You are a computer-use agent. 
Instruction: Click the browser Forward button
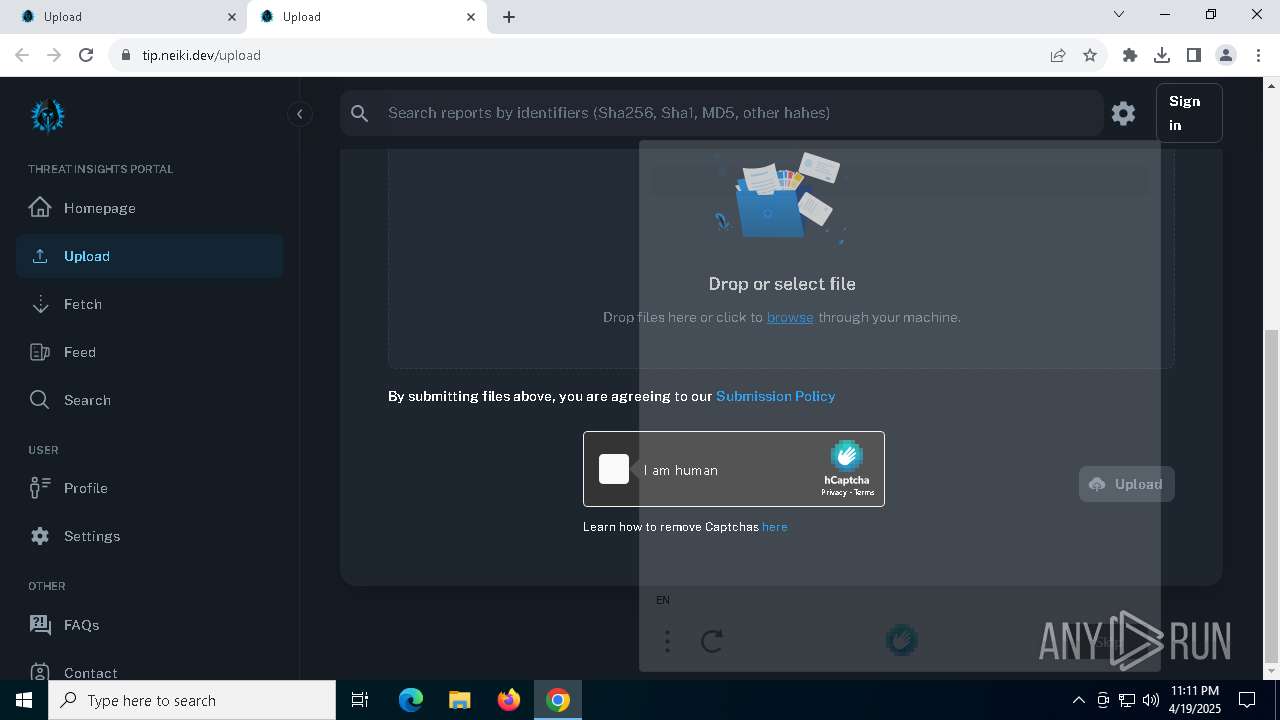(x=54, y=55)
